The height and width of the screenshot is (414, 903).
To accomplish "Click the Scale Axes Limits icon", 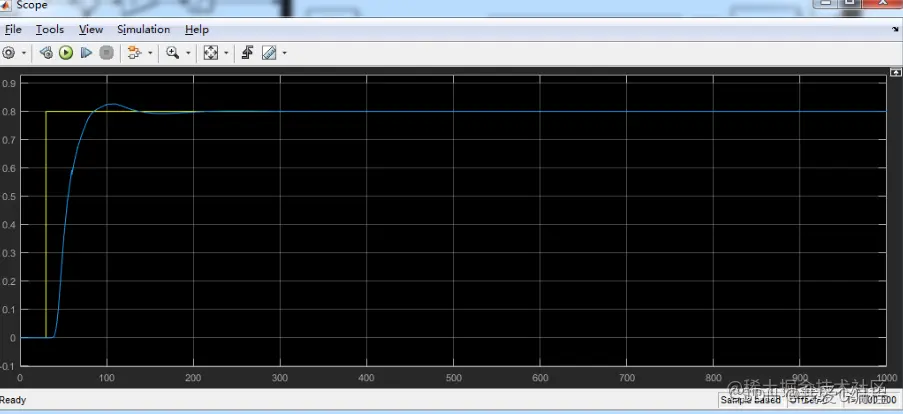I will click(211, 53).
